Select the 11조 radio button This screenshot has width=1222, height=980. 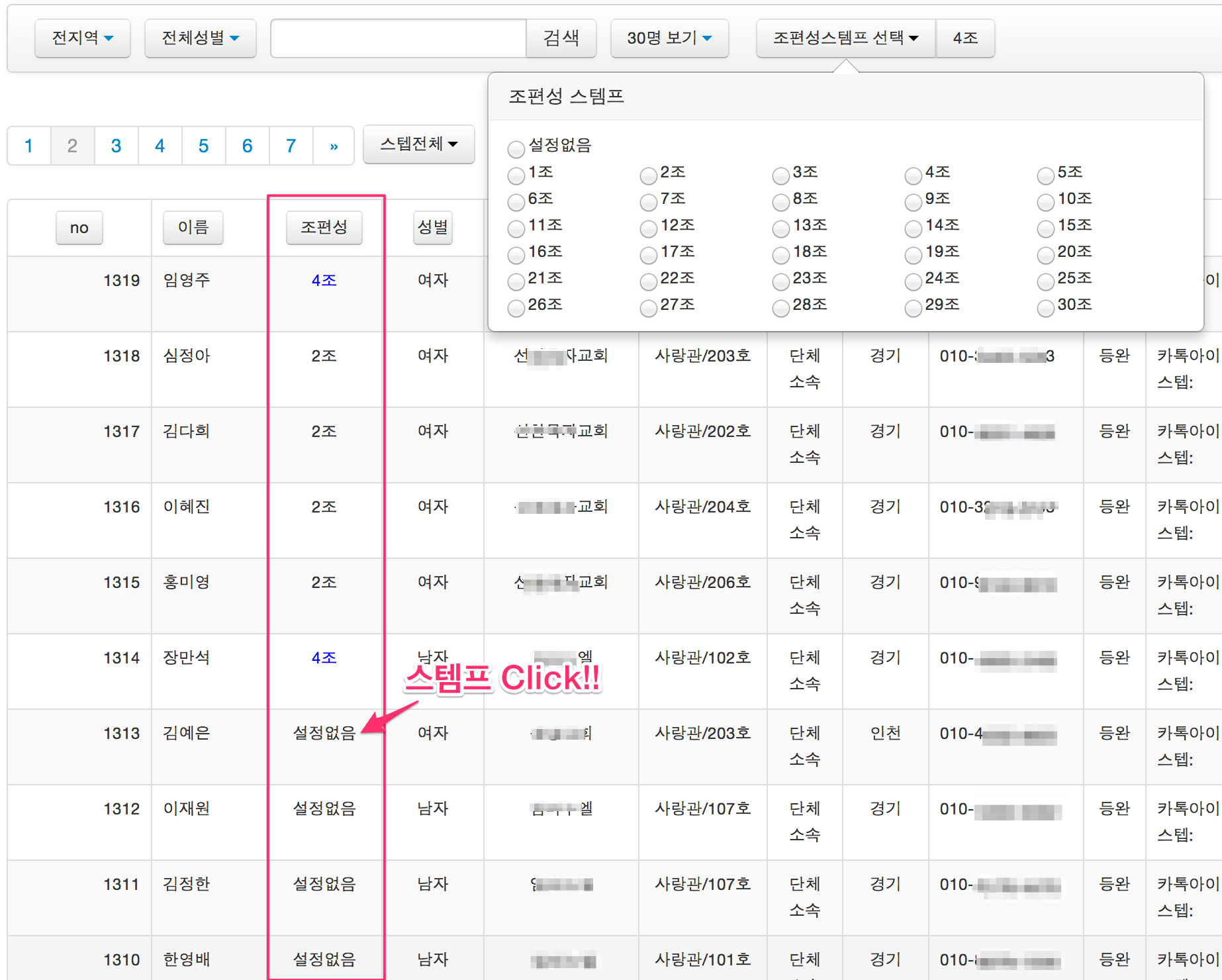516,228
